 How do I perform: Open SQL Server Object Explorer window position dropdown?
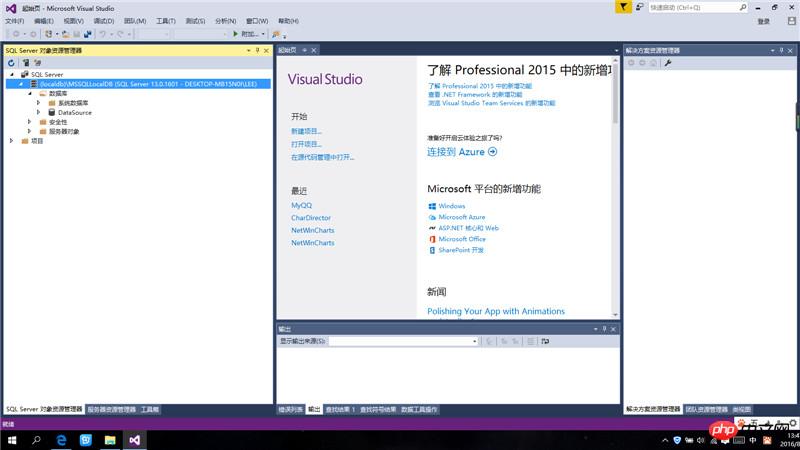point(248,51)
